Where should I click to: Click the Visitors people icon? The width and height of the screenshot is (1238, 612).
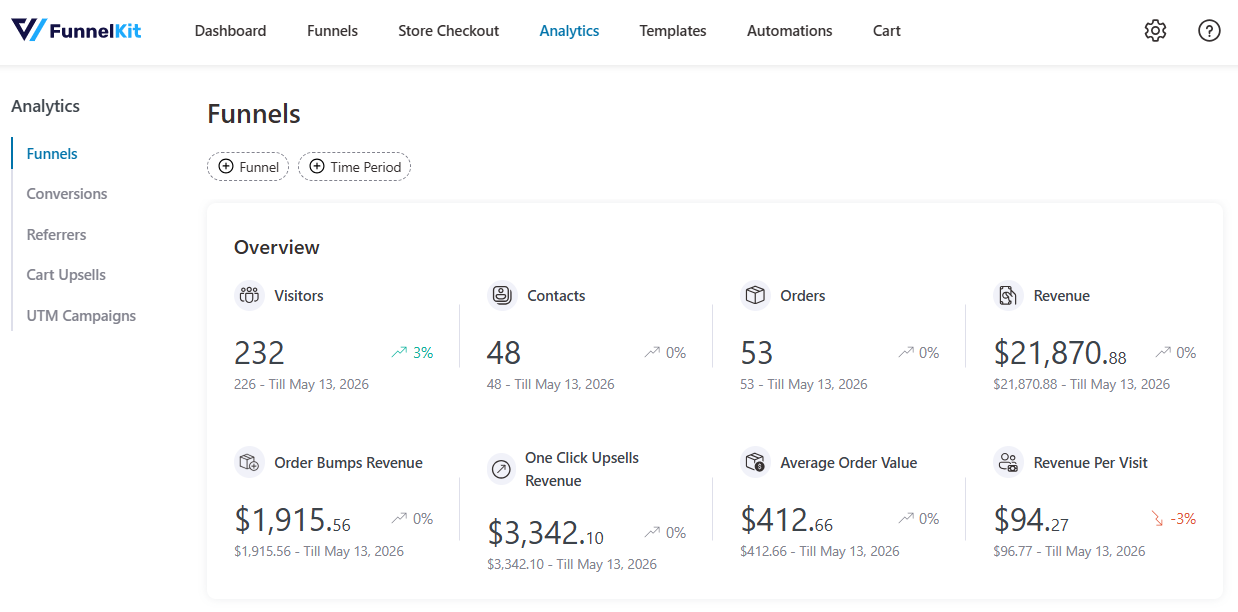249,296
